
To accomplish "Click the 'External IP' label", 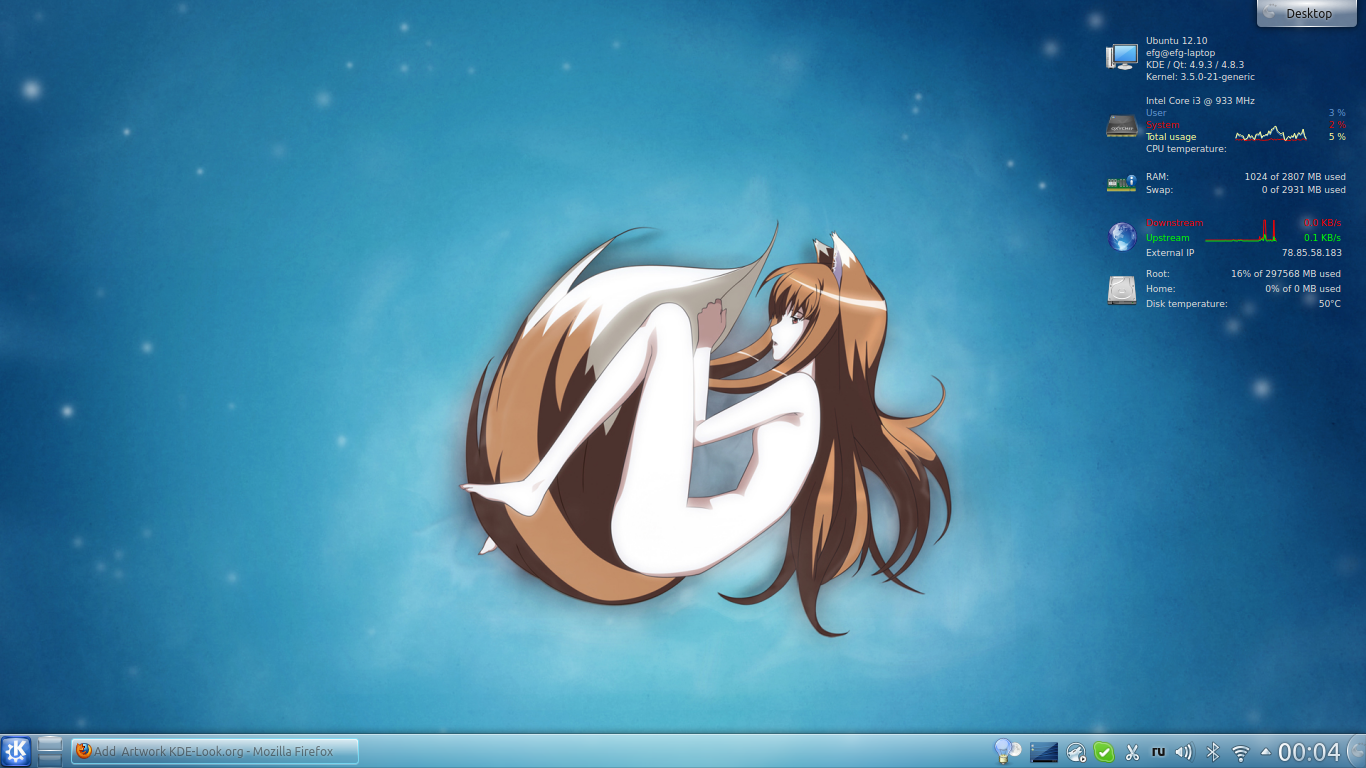I will (x=1170, y=253).
